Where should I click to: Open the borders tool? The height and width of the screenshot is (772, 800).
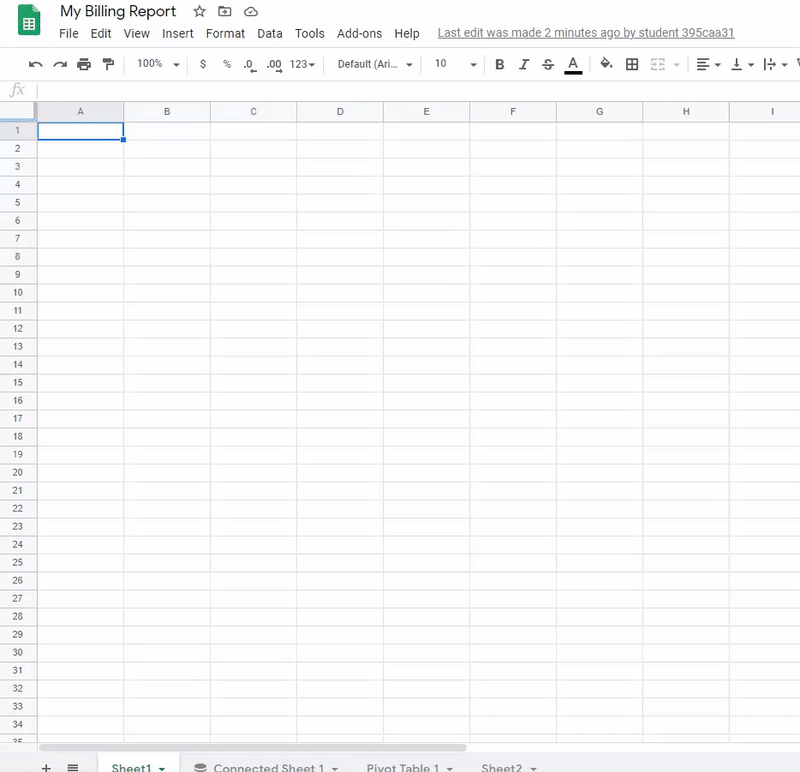[632, 64]
